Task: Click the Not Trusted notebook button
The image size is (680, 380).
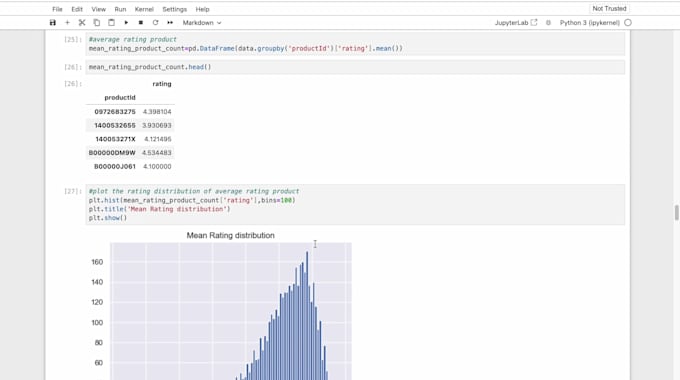Action: pyautogui.click(x=609, y=9)
